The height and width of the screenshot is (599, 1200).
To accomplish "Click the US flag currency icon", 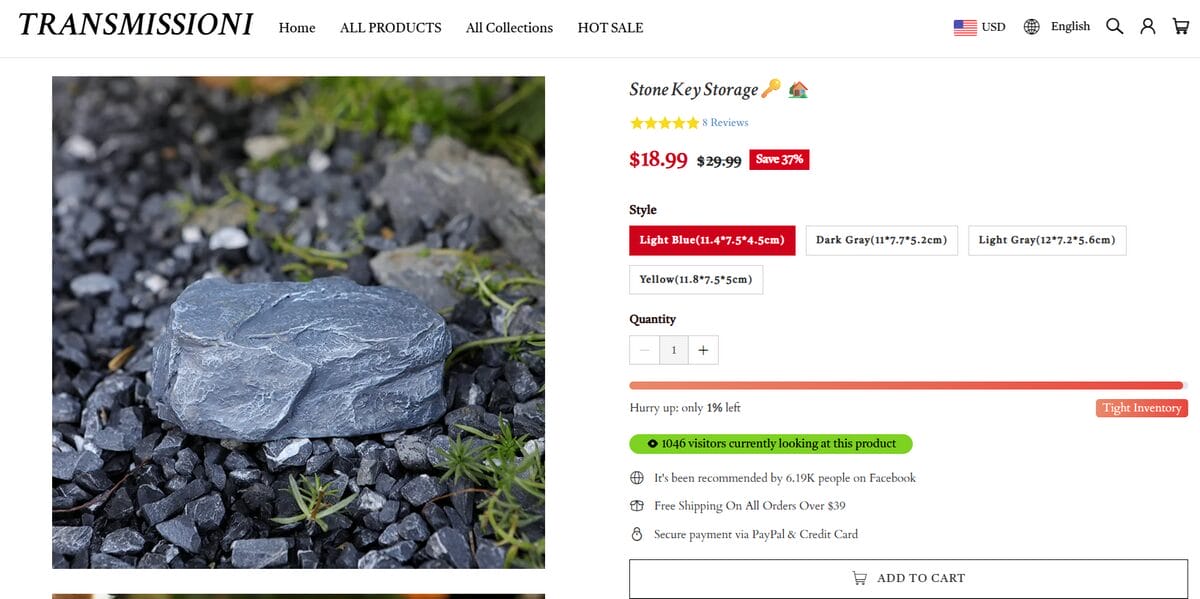I will tap(964, 27).
